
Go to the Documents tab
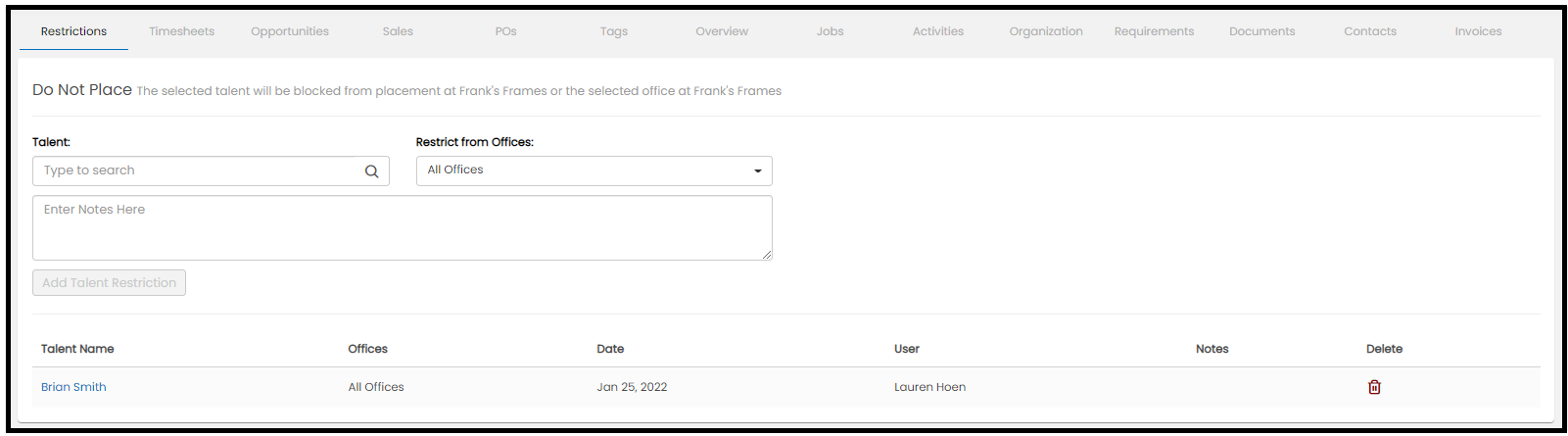pyautogui.click(x=1262, y=31)
